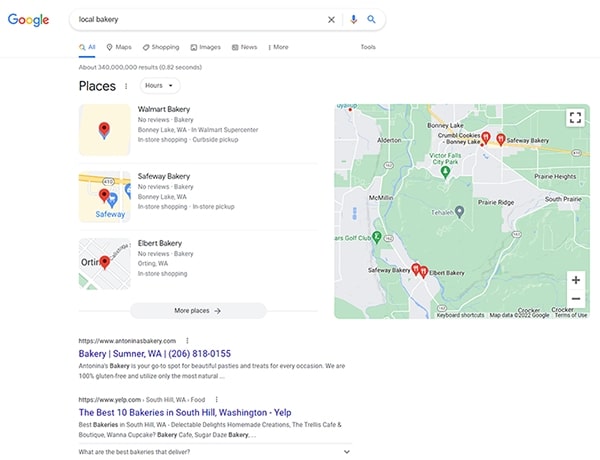600x460 pixels.
Task: Click the golf club green marker
Action: point(377,237)
